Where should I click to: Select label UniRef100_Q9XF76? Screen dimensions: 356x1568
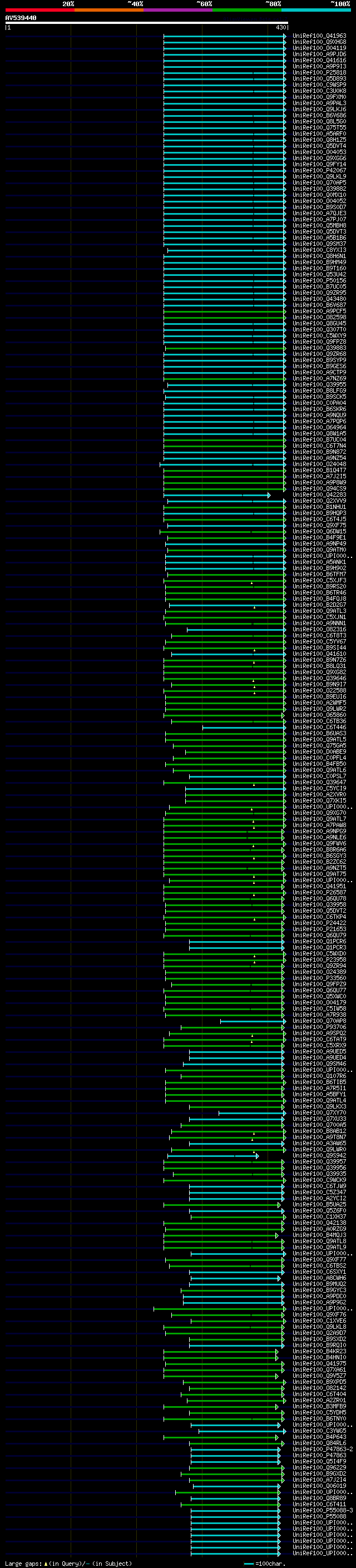pos(319,1314)
